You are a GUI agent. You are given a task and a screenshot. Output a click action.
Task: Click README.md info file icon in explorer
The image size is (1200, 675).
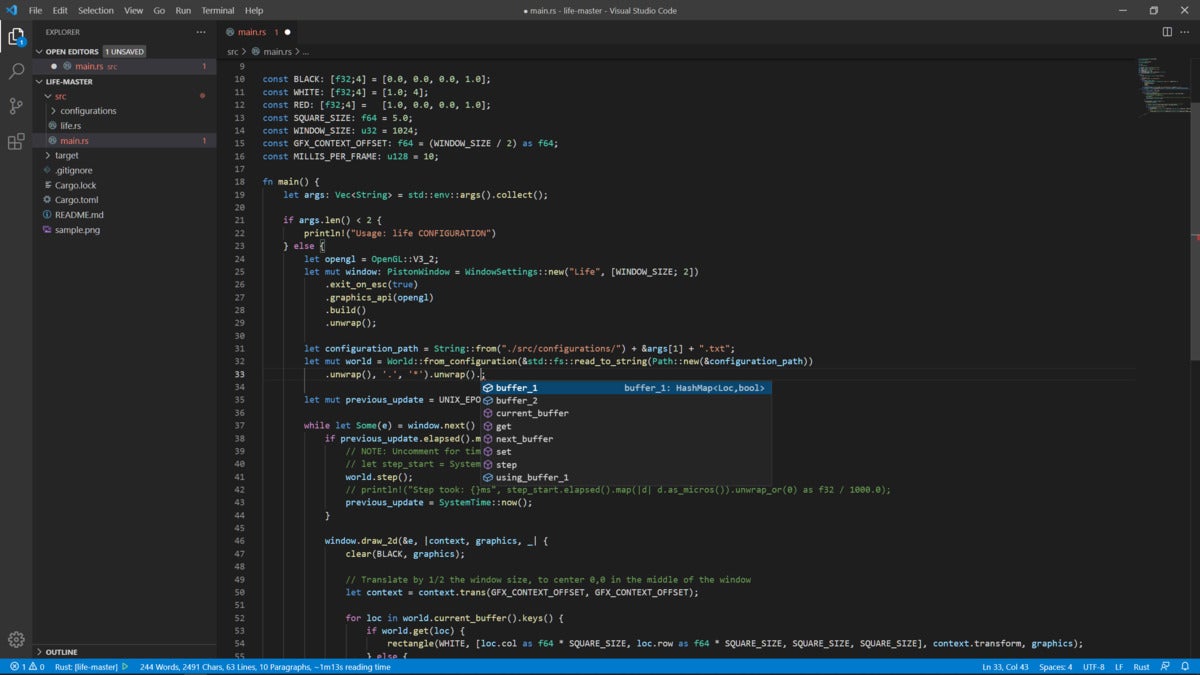coord(47,215)
